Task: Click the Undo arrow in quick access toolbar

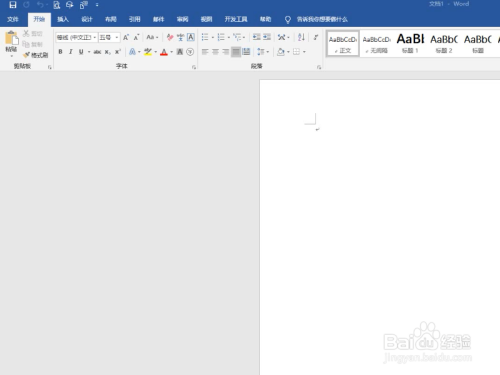Action: [x=40, y=5]
